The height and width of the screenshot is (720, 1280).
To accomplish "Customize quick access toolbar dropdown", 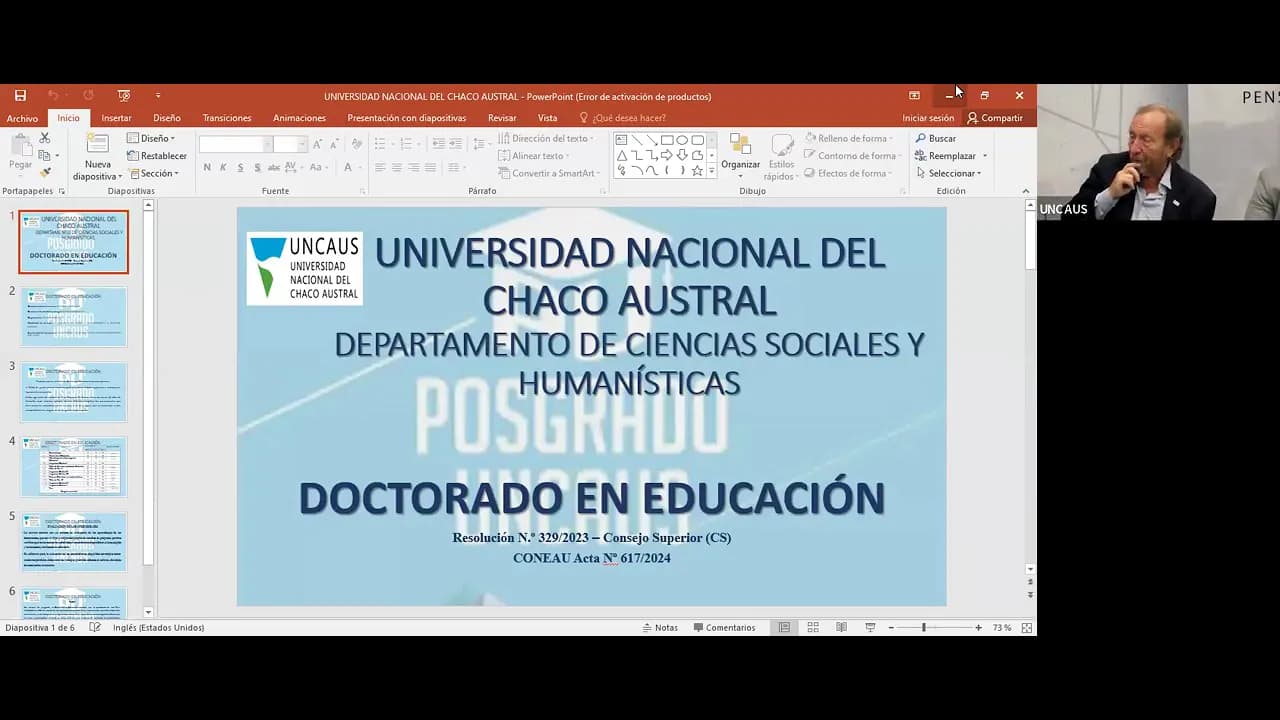I will point(158,96).
